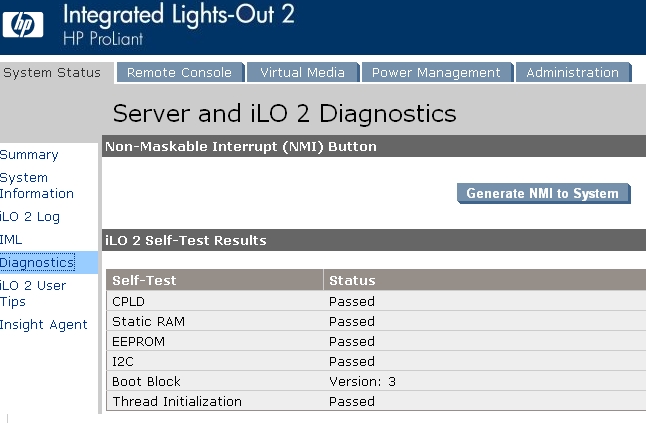Click the HP logo icon
The width and height of the screenshot is (646, 423).
tap(23, 24)
